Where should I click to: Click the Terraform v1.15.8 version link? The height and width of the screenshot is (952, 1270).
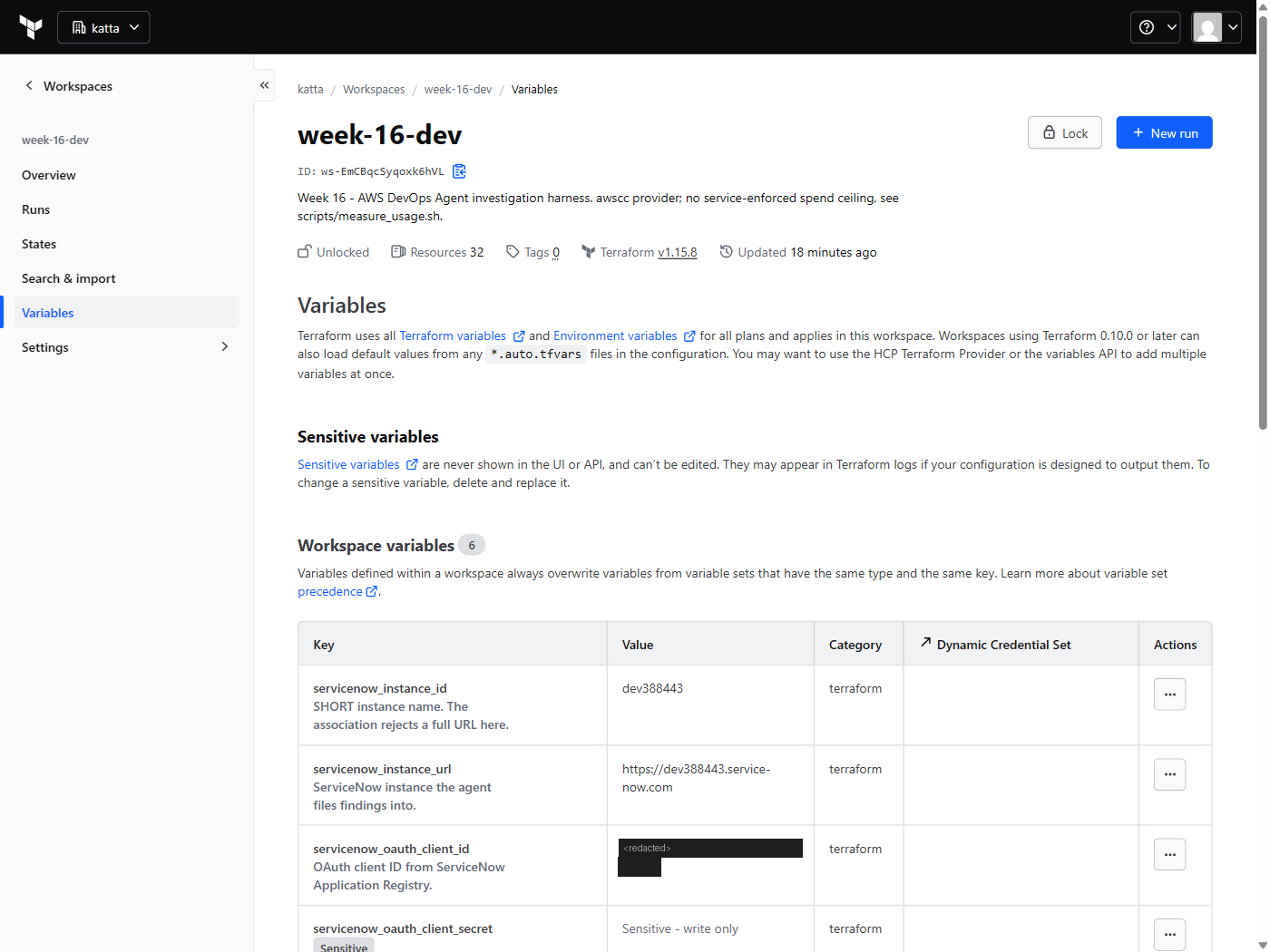coord(677,252)
